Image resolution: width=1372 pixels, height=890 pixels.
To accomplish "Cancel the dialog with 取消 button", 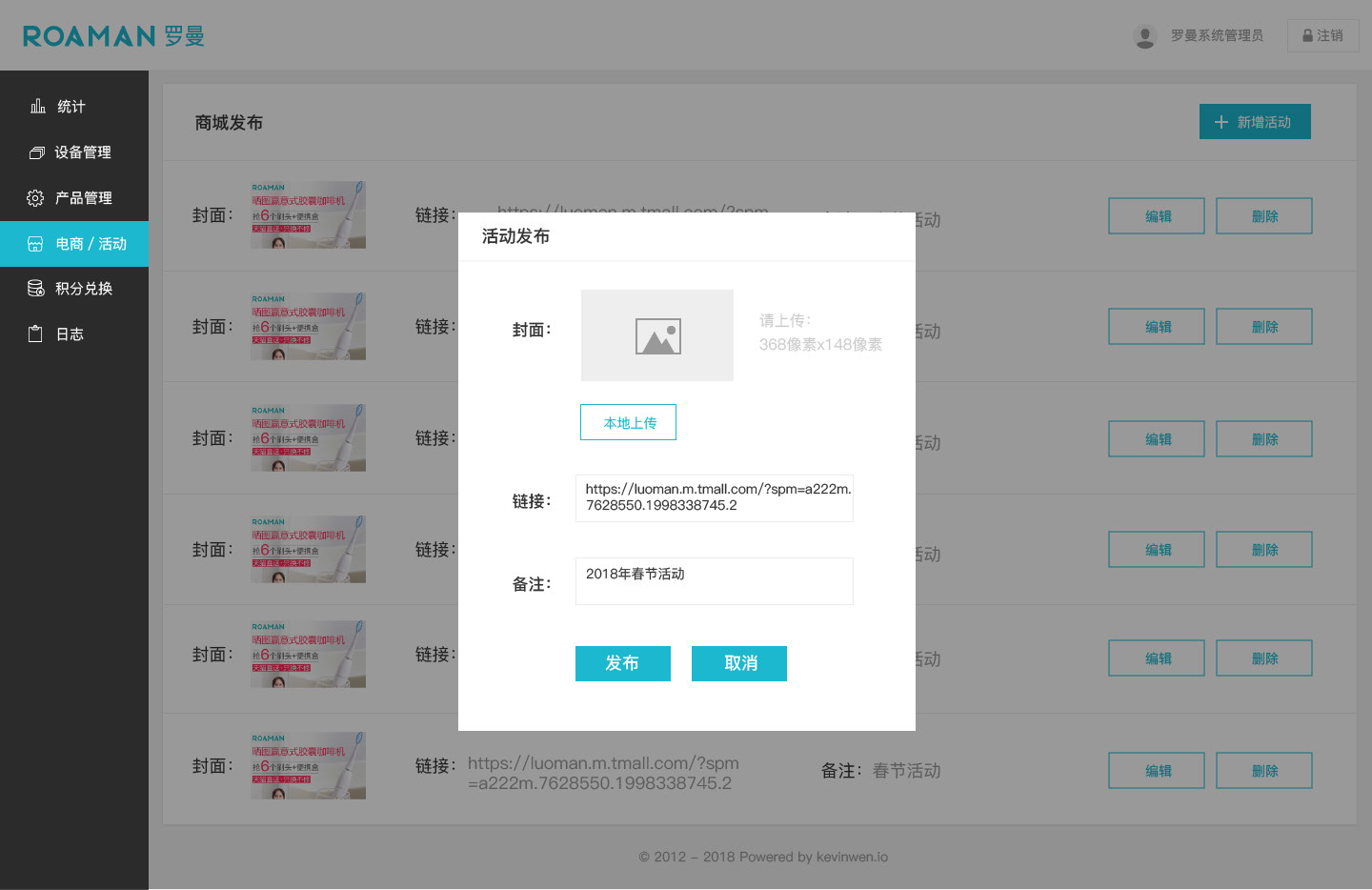I will click(739, 663).
